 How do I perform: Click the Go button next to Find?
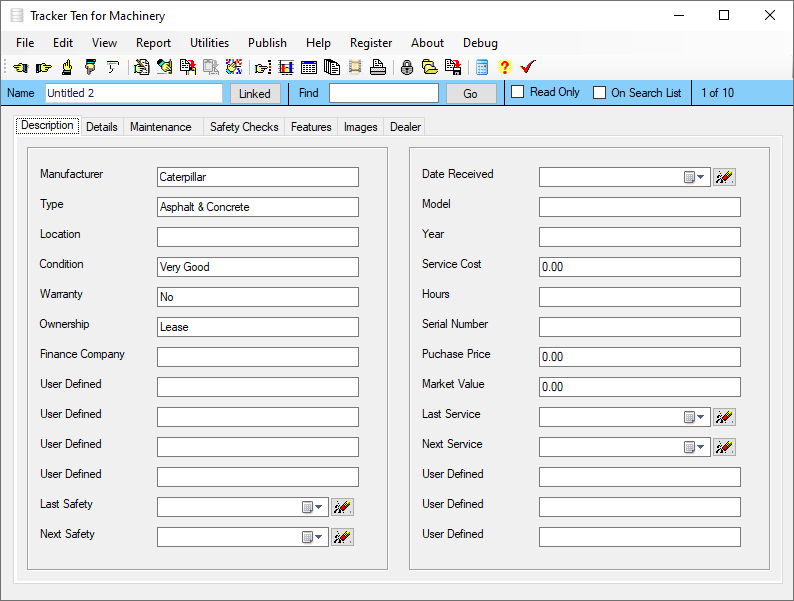pos(470,93)
